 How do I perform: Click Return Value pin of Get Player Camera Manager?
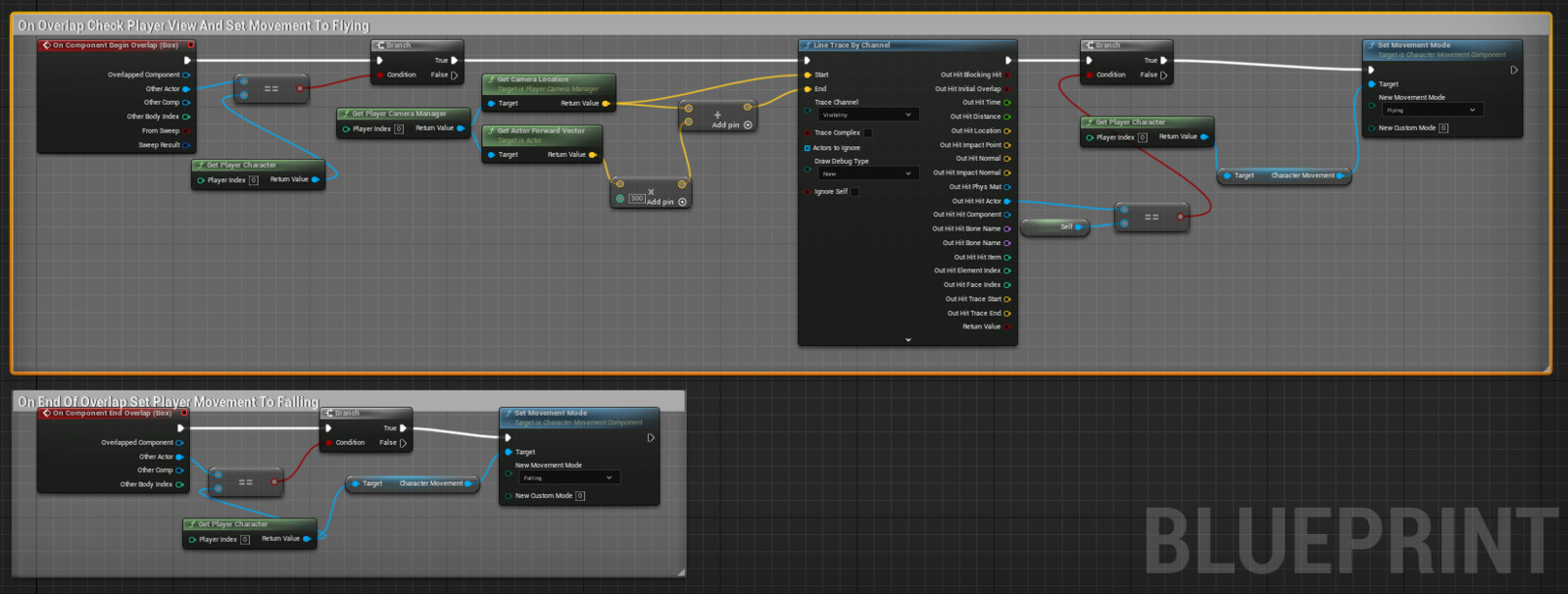click(461, 128)
